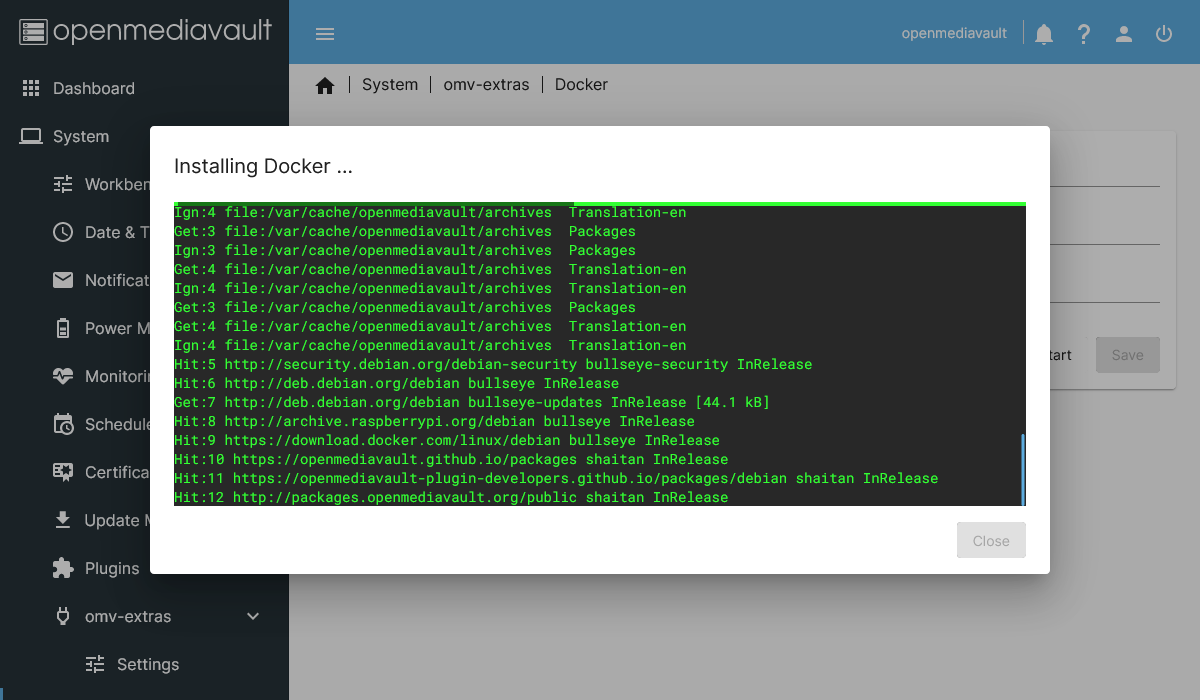Image resolution: width=1200 pixels, height=700 pixels.
Task: Click the System laptop icon
Action: click(31, 136)
